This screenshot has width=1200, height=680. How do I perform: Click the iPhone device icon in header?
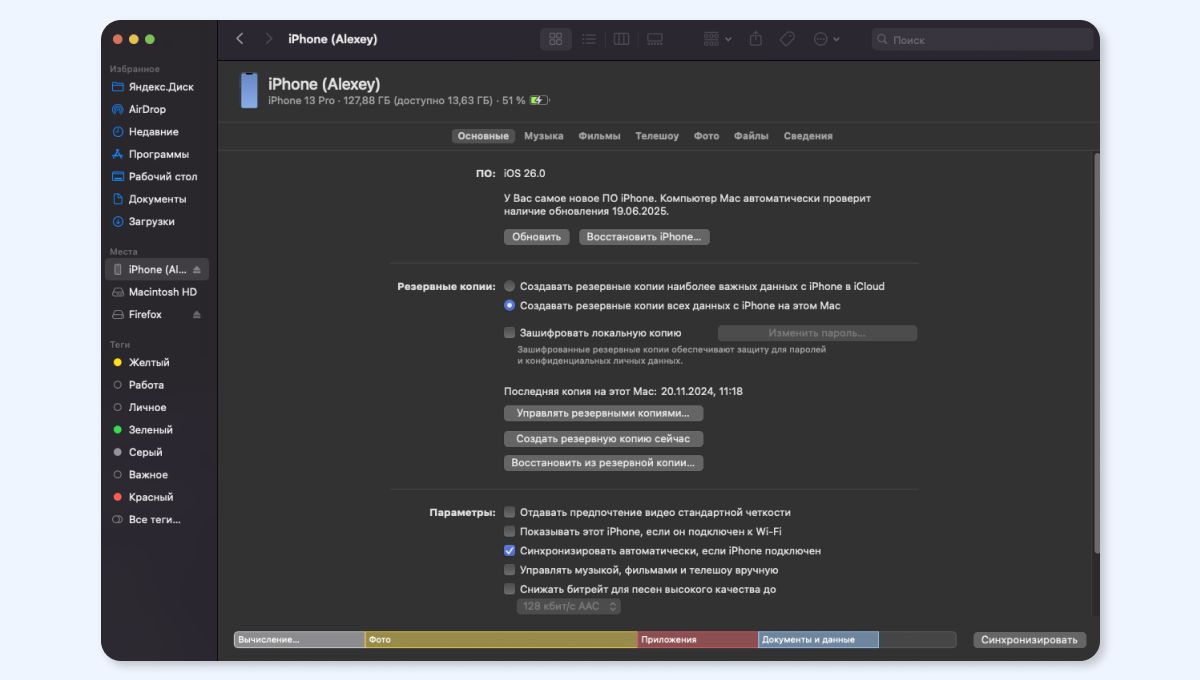(249, 90)
